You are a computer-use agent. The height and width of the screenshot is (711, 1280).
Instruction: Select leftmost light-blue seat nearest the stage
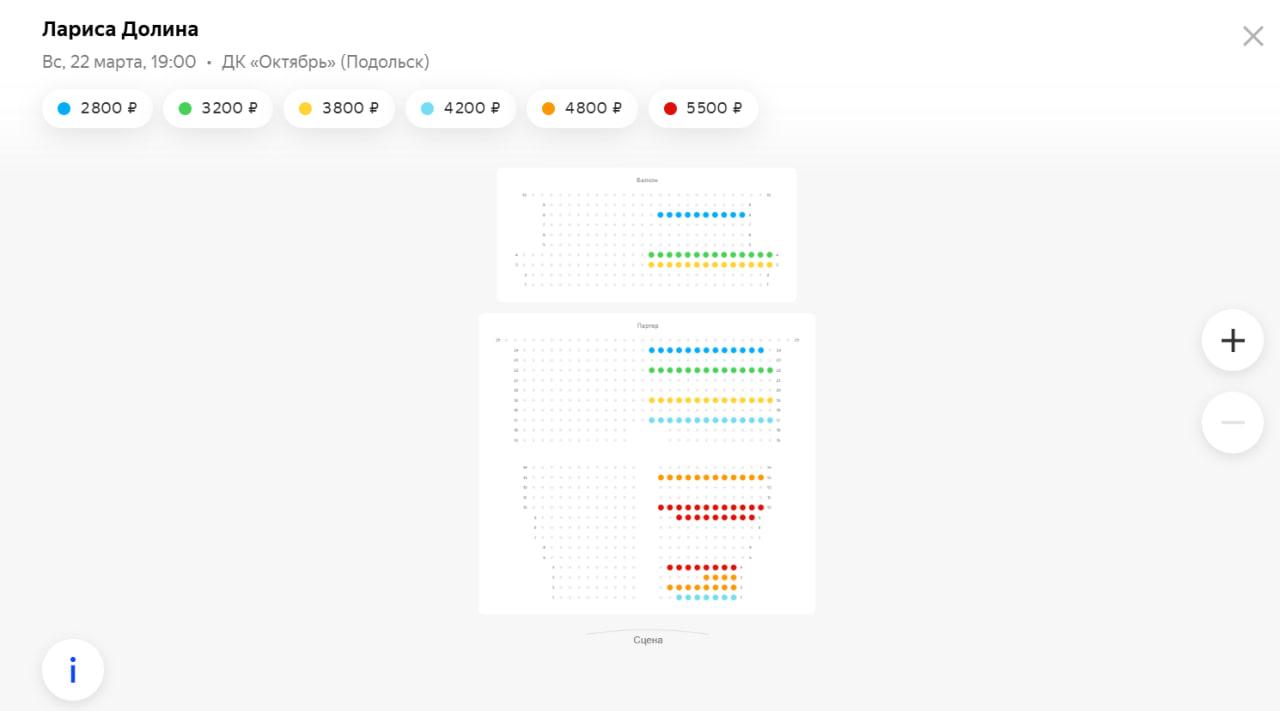(679, 597)
